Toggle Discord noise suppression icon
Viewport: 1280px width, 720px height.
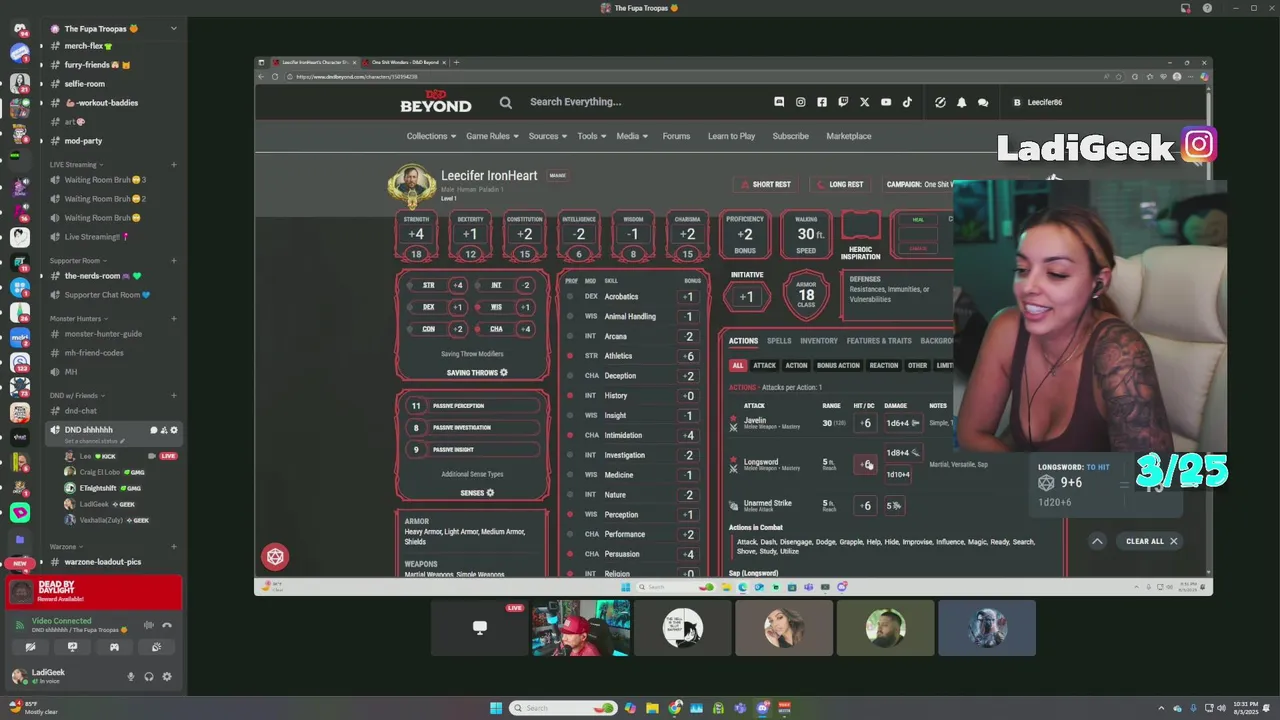point(149,625)
